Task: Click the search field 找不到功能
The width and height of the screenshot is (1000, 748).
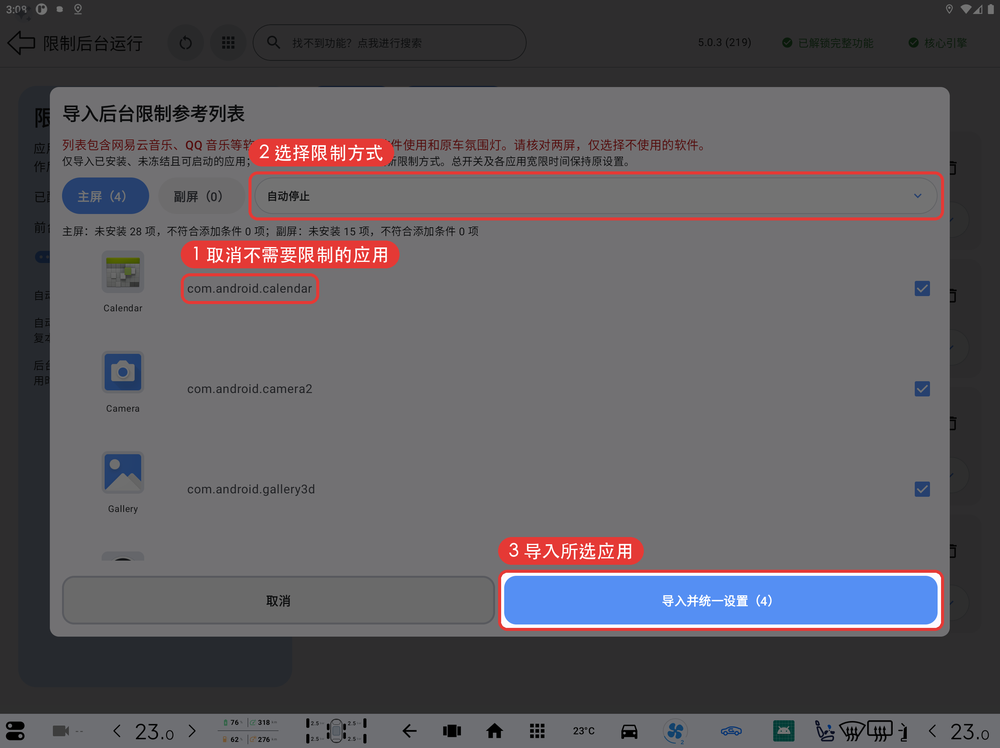Action: [390, 43]
